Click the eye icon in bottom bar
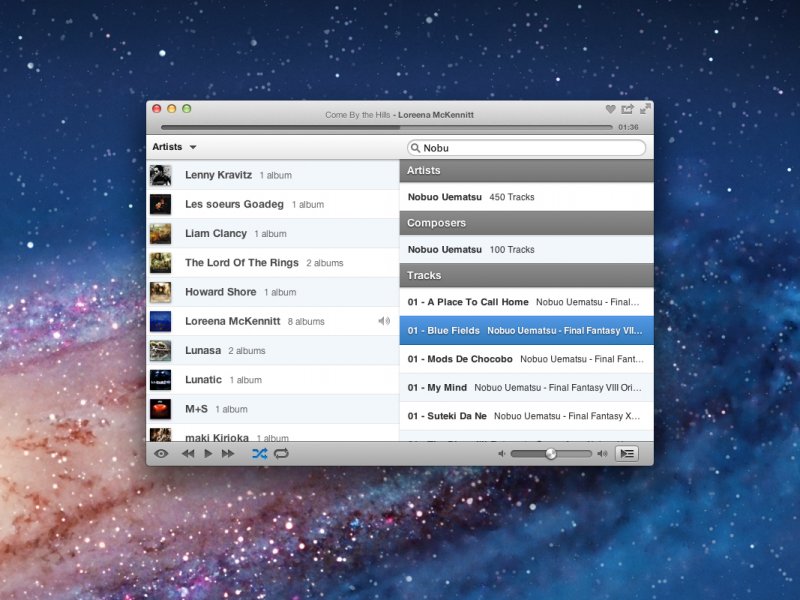Screen dimensions: 800x600 (161, 454)
